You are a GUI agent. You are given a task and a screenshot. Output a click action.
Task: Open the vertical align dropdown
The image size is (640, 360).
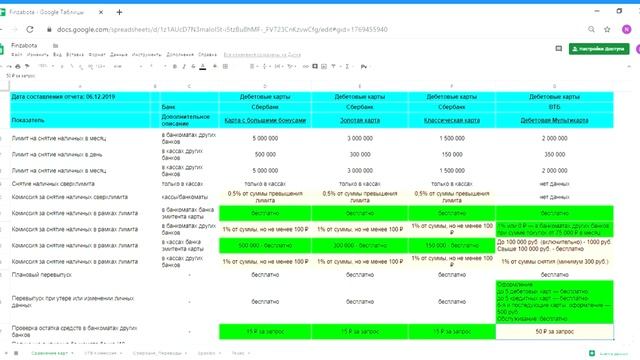click(266, 66)
